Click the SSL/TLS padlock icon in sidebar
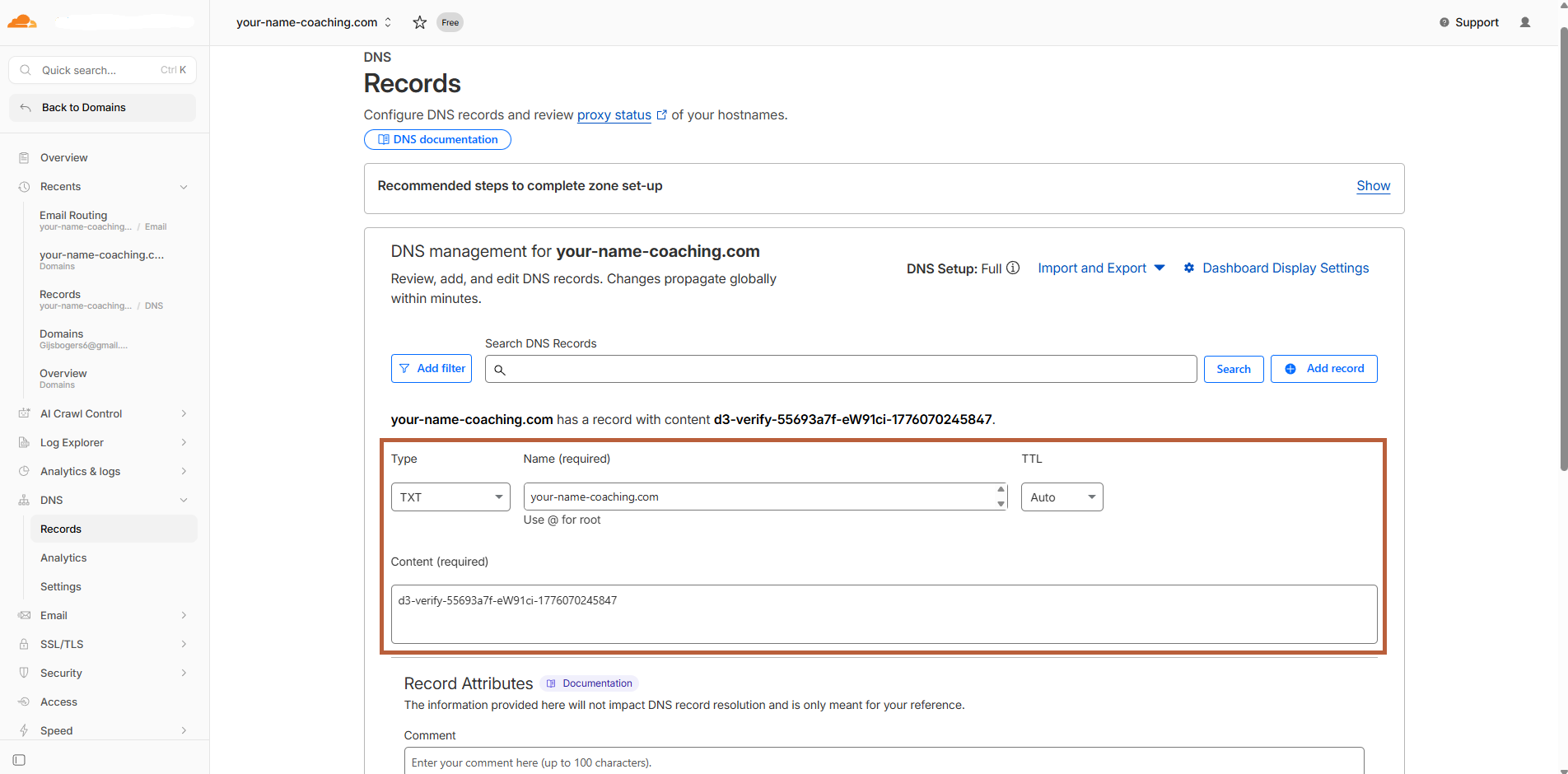Image resolution: width=1568 pixels, height=774 pixels. pos(25,644)
